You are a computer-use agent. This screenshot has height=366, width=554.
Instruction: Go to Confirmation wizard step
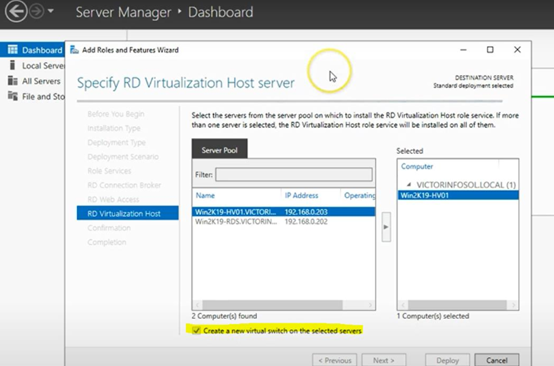point(109,228)
